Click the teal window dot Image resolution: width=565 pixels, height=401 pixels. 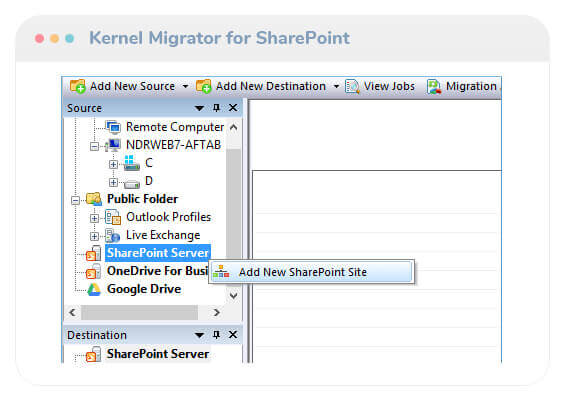tap(70, 38)
